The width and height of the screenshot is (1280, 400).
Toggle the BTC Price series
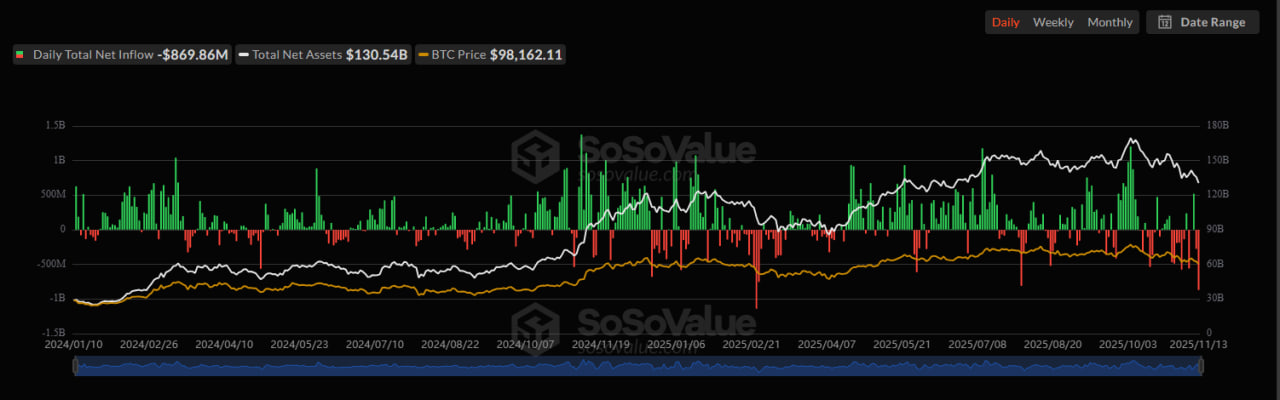coord(492,54)
